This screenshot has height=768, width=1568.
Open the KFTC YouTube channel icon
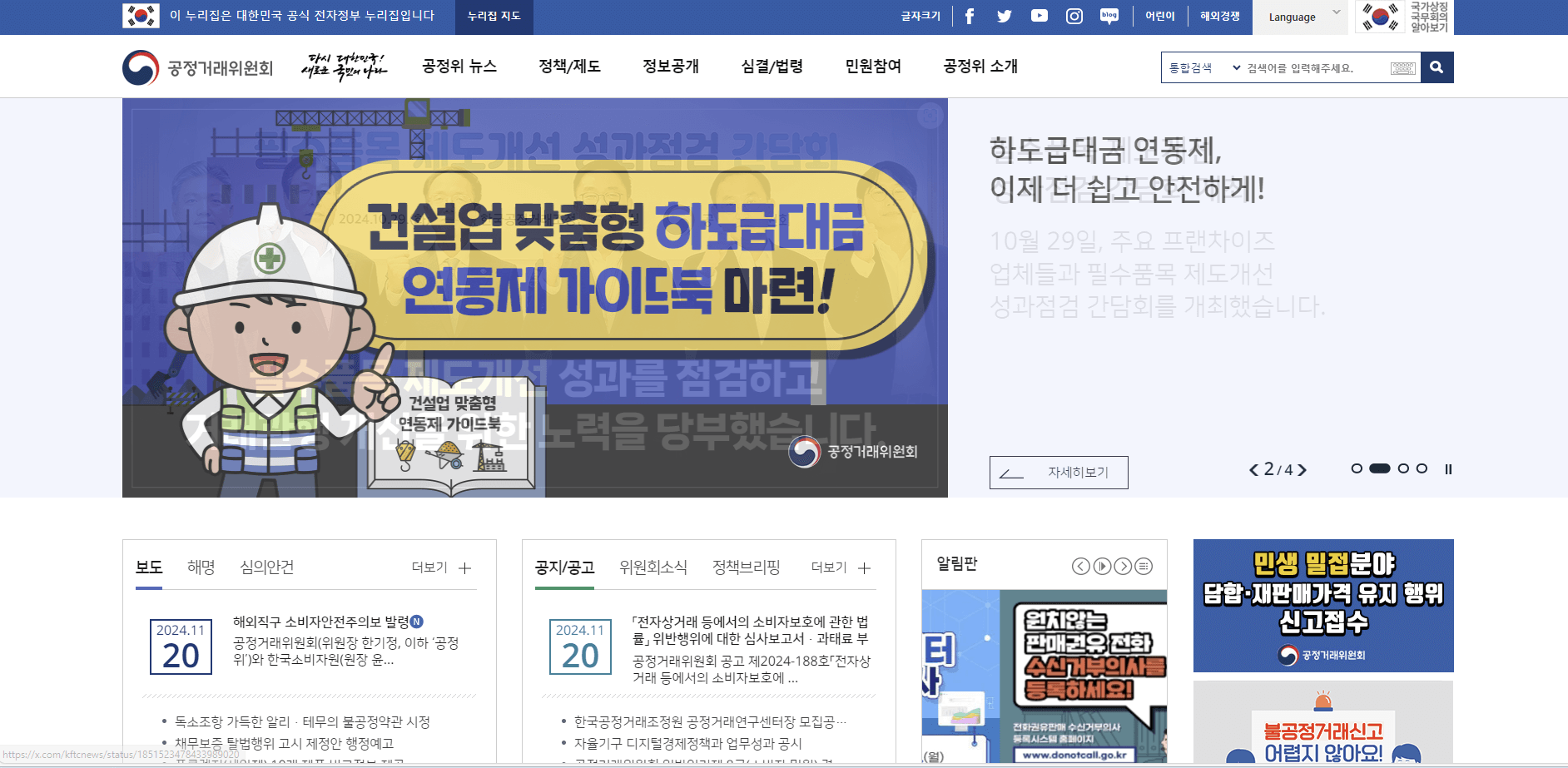click(x=1039, y=16)
